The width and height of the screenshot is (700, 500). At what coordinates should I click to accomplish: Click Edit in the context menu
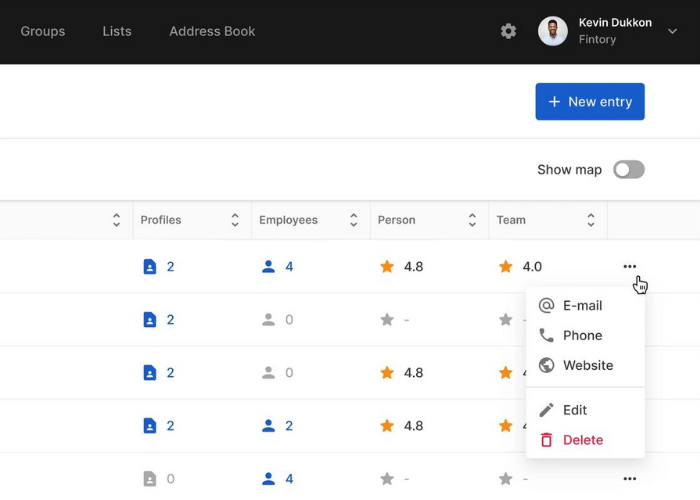[574, 410]
